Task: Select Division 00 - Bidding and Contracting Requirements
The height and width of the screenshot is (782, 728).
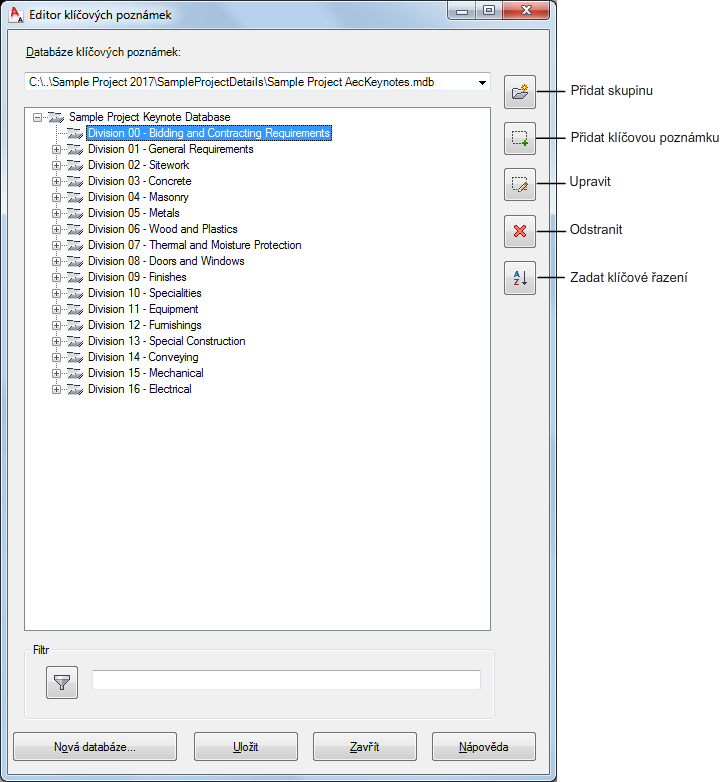Action: (x=209, y=133)
